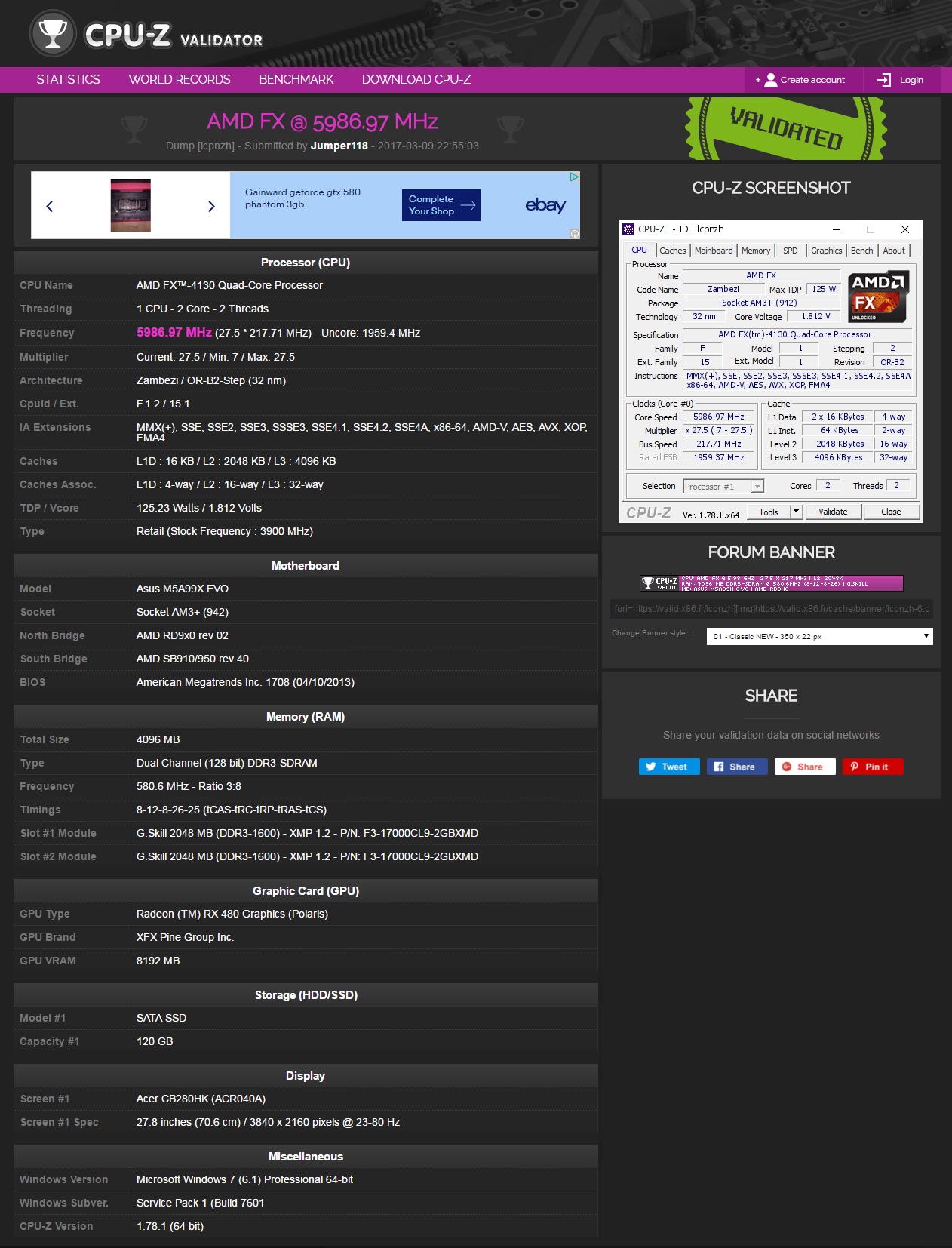Click the ebay logo in the ad
The height and width of the screenshot is (1248, 952).
tap(545, 204)
